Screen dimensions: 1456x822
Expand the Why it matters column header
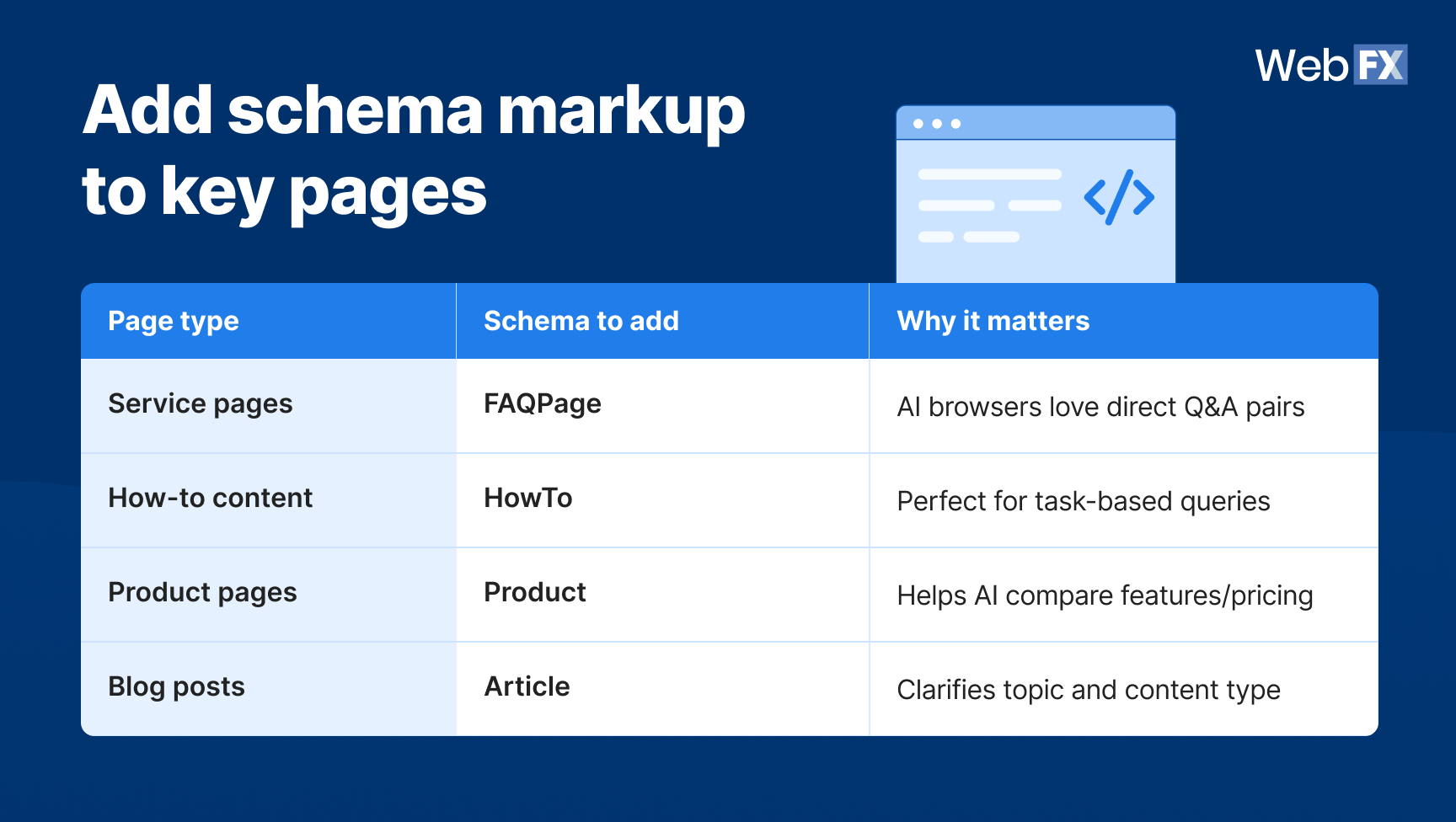993,321
